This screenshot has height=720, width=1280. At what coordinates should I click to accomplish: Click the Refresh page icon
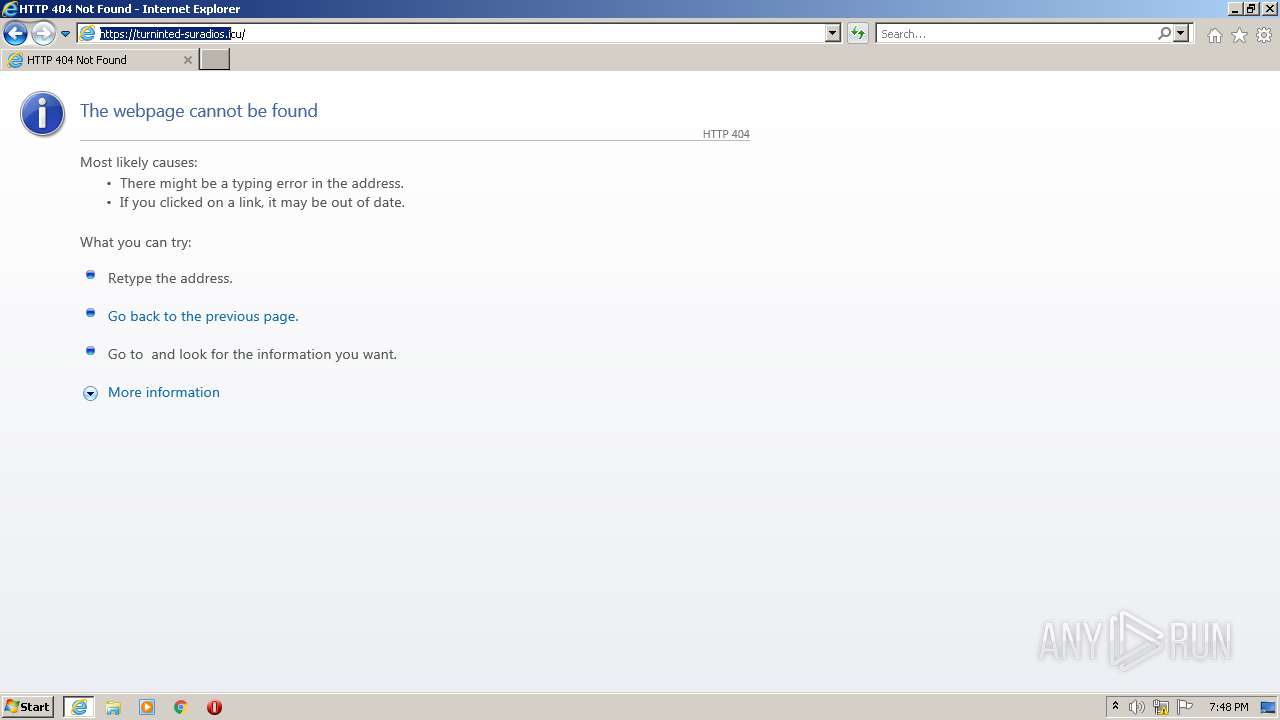coord(858,33)
